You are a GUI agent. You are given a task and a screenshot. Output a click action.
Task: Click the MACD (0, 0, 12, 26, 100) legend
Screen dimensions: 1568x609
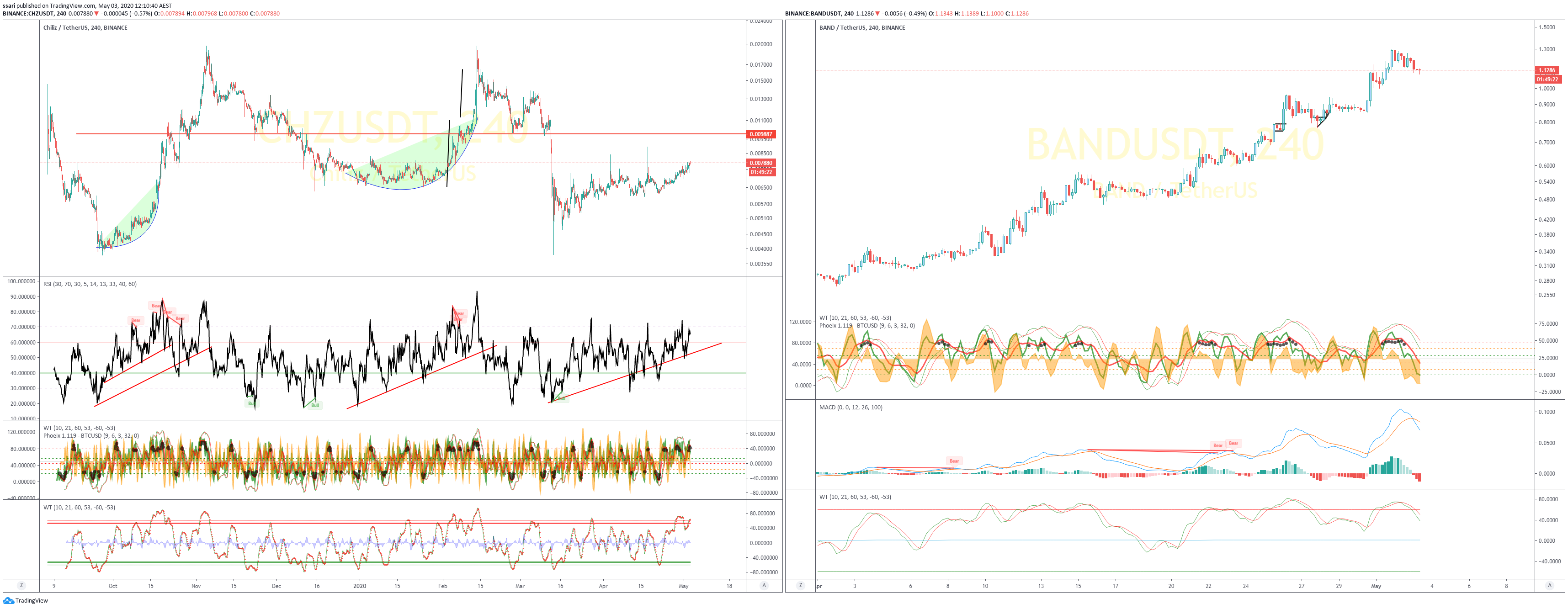point(850,407)
